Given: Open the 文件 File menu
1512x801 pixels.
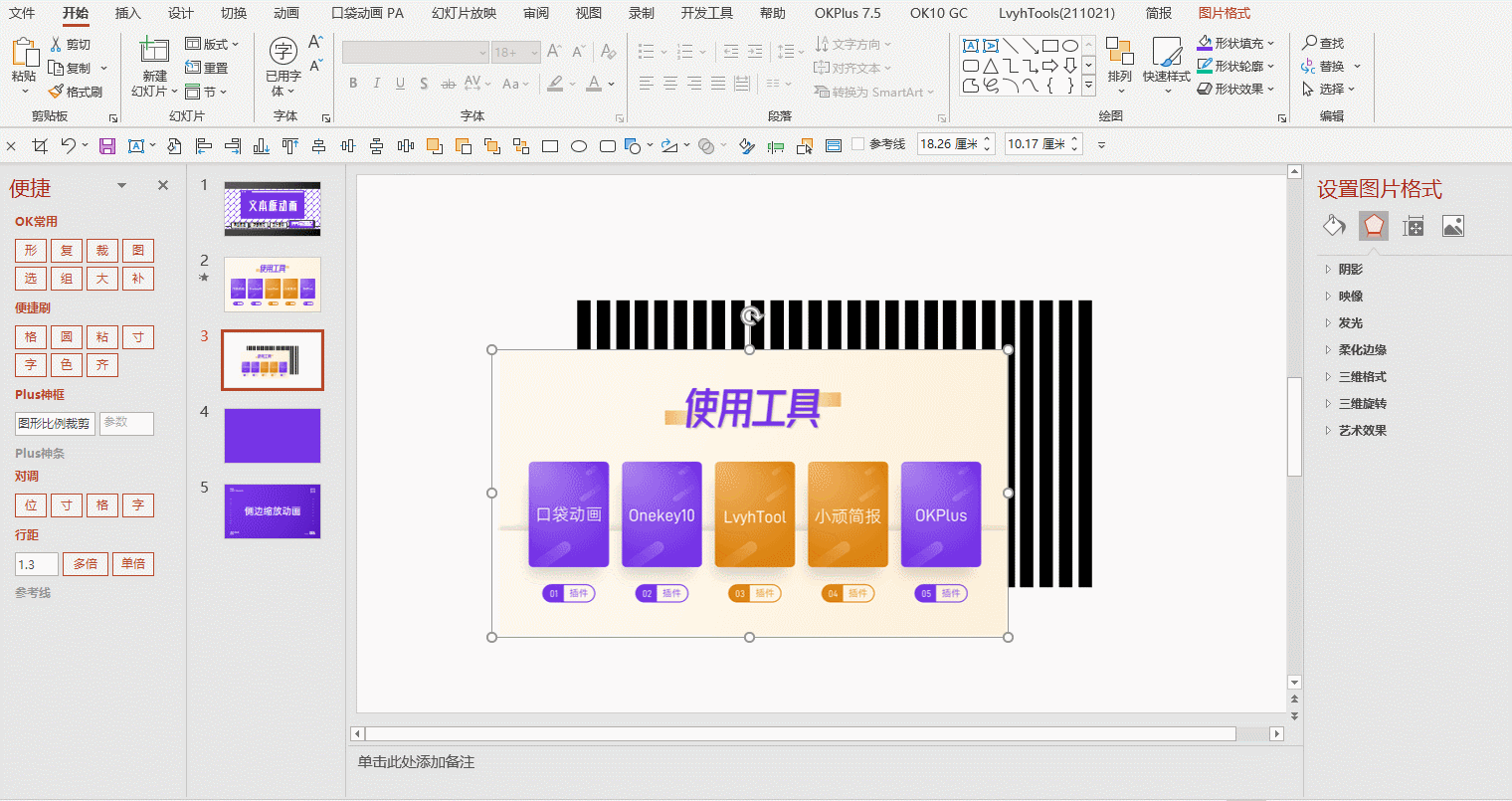Looking at the screenshot, I should (22, 13).
